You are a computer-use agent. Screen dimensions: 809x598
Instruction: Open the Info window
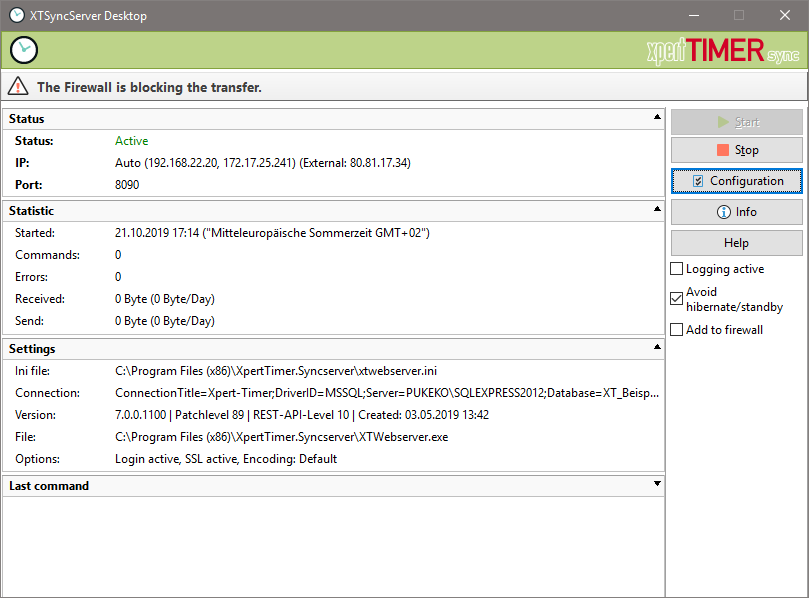click(737, 212)
